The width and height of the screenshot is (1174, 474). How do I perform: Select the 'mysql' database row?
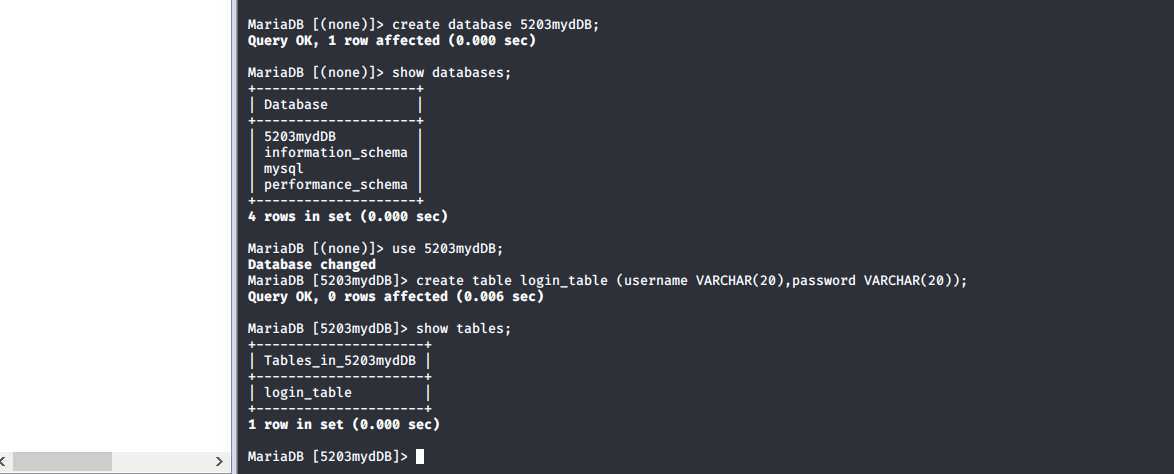pos(284,169)
